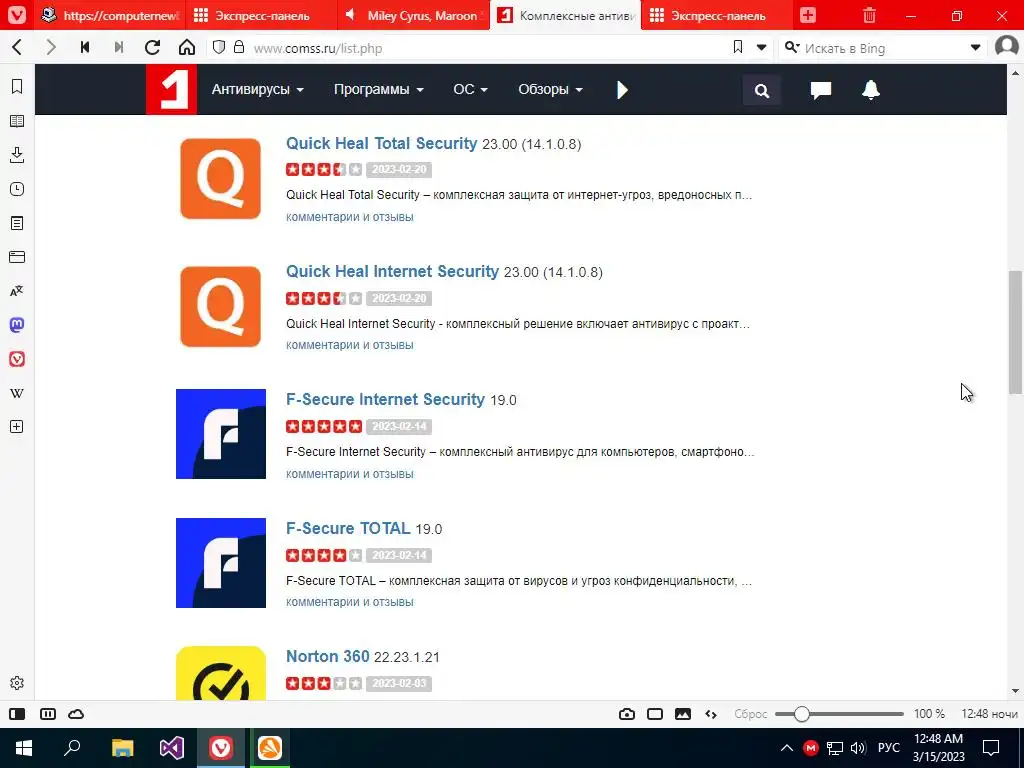
Task: Open the site comments chat icon
Action: click(821, 90)
